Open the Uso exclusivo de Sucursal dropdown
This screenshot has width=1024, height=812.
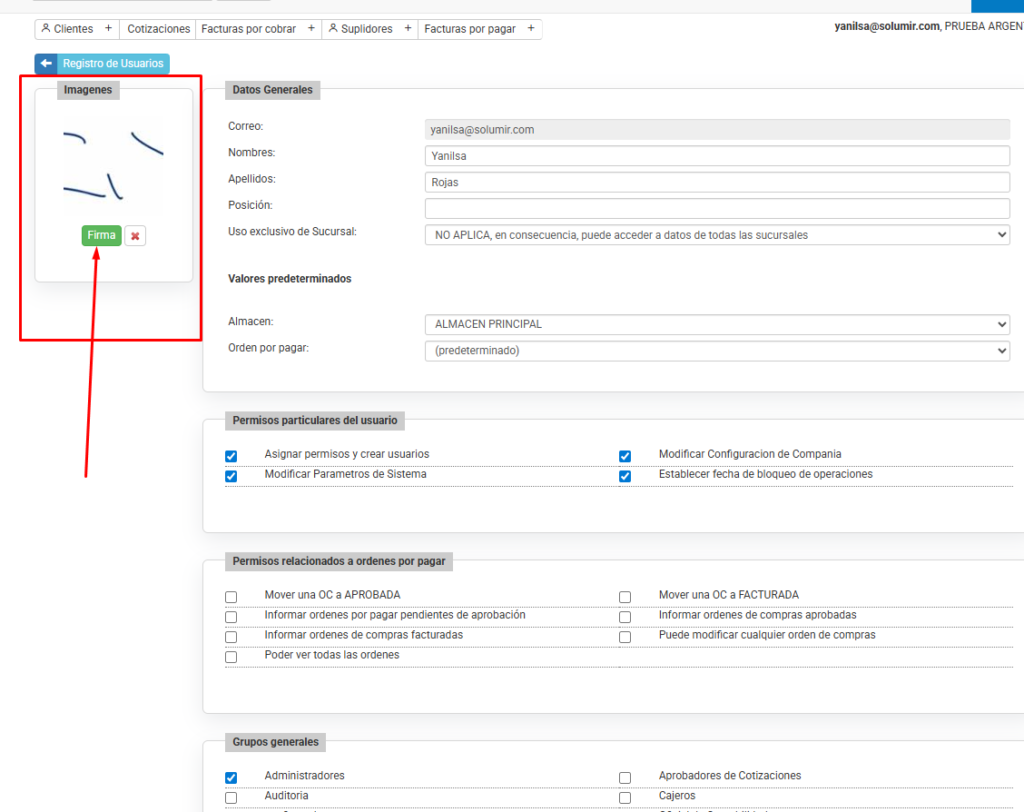(716, 235)
